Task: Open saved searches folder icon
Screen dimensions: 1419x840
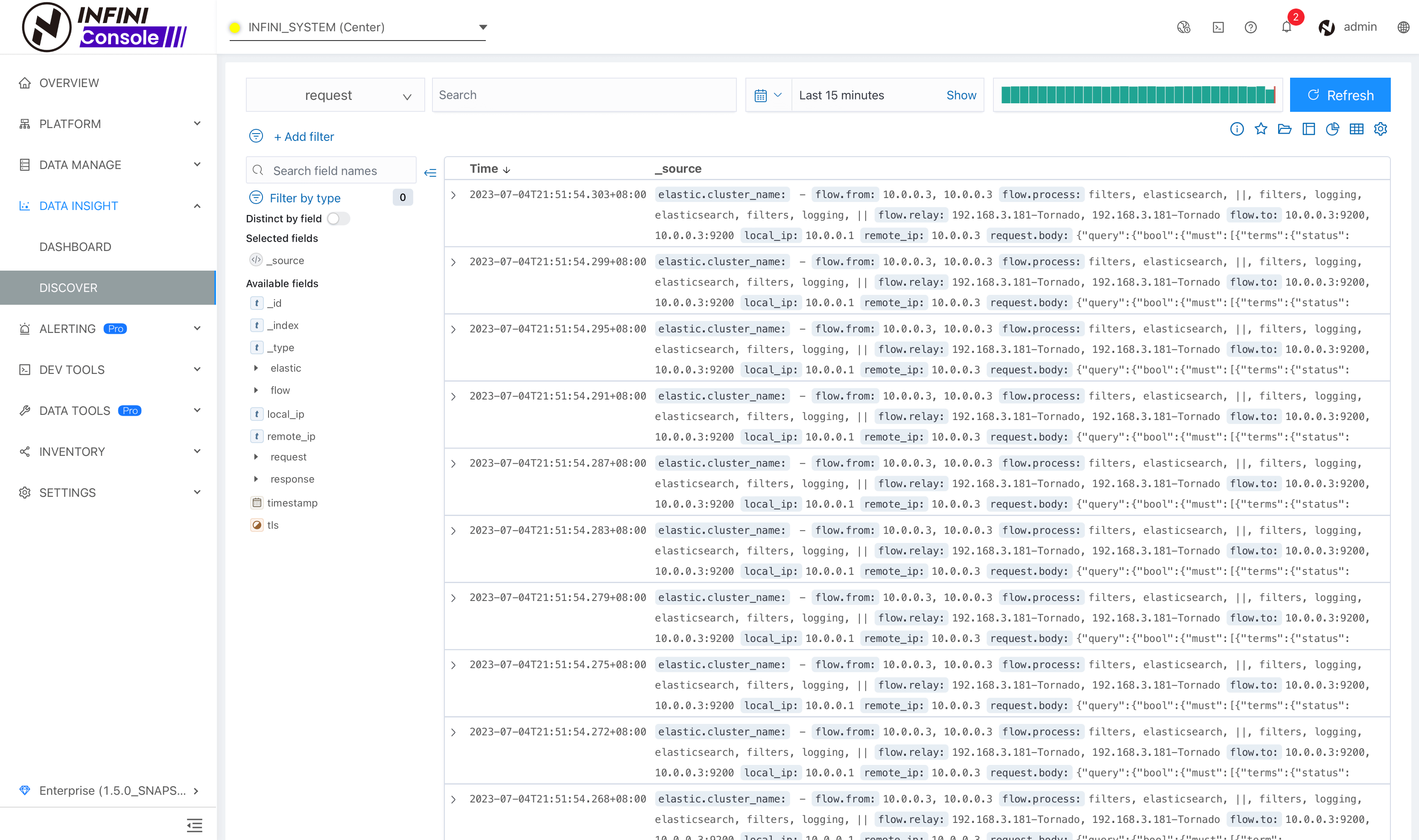Action: pos(1285,129)
